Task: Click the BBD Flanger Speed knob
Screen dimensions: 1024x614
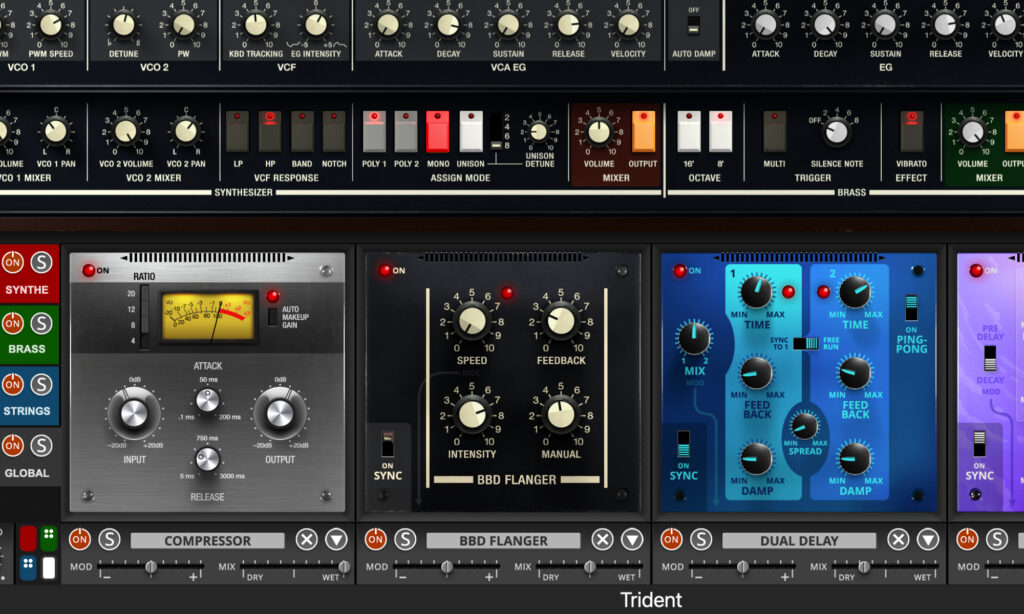Action: point(471,321)
